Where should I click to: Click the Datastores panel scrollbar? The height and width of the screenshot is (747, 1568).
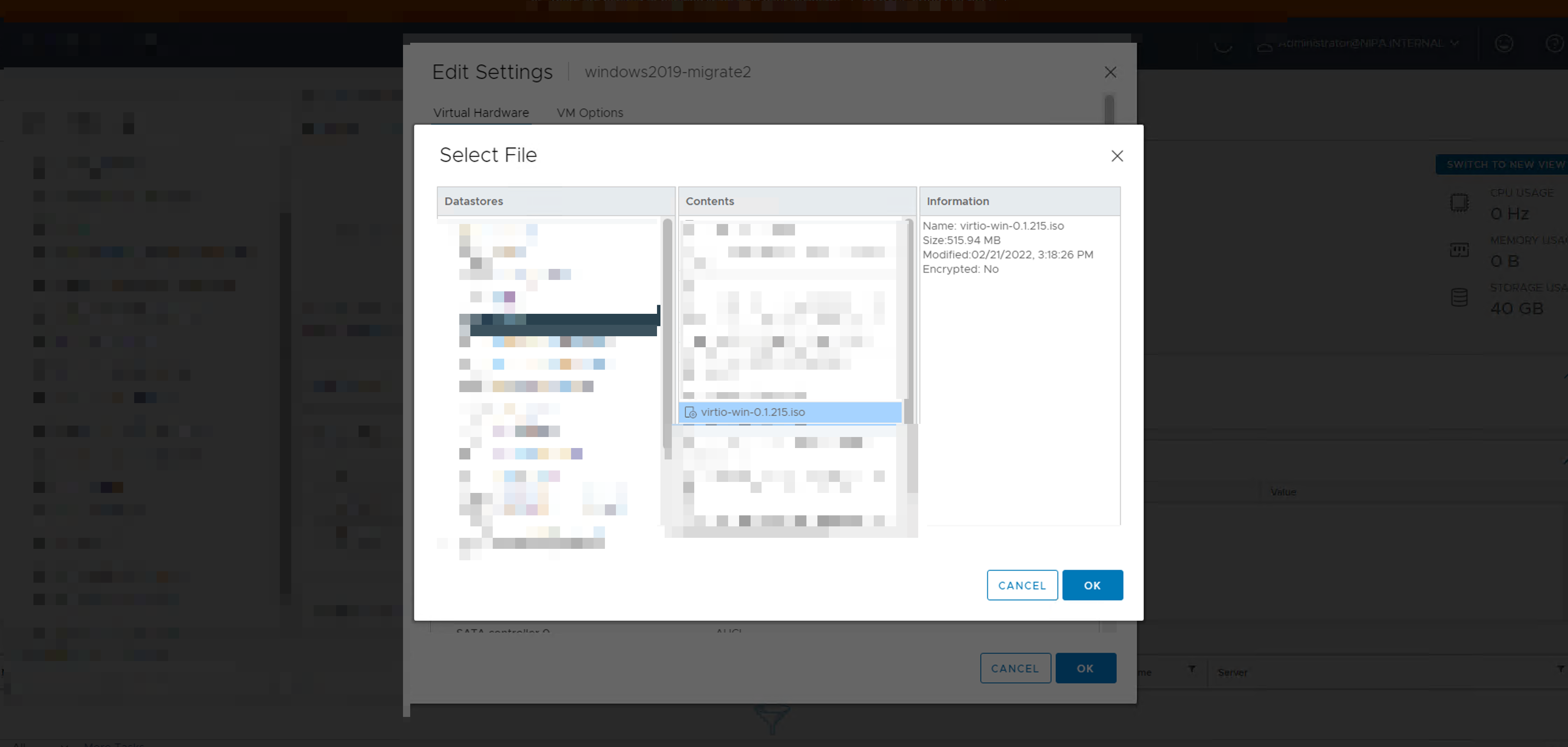point(667,335)
